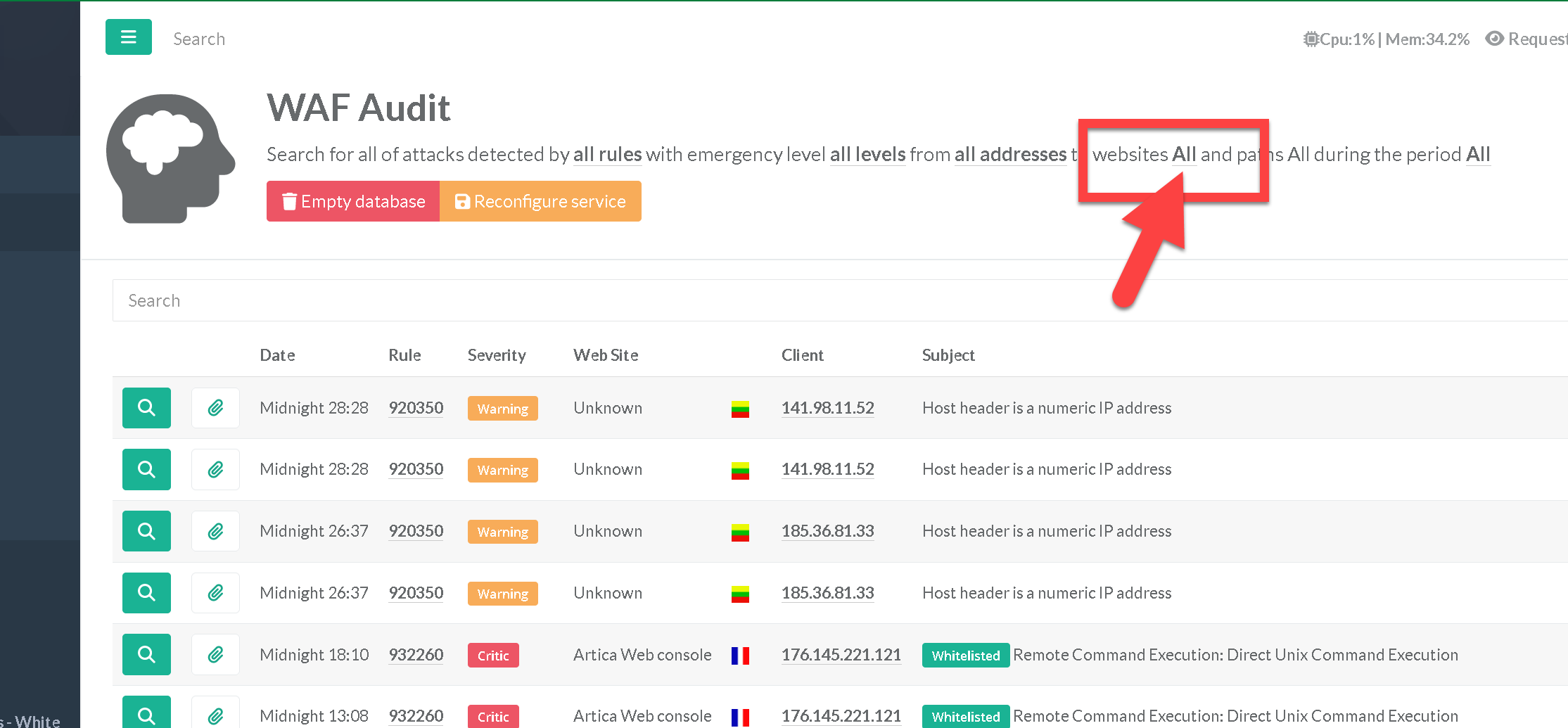Open details for first 185.36.81.33 event

(146, 531)
